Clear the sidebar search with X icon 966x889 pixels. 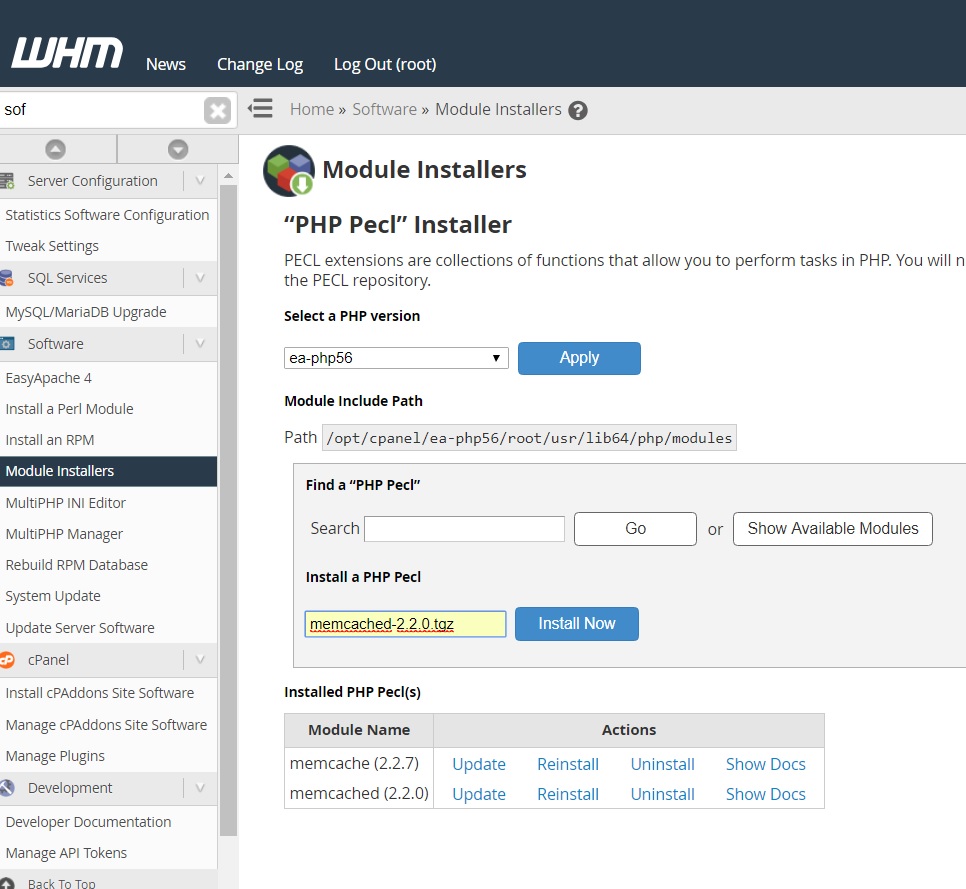point(217,111)
